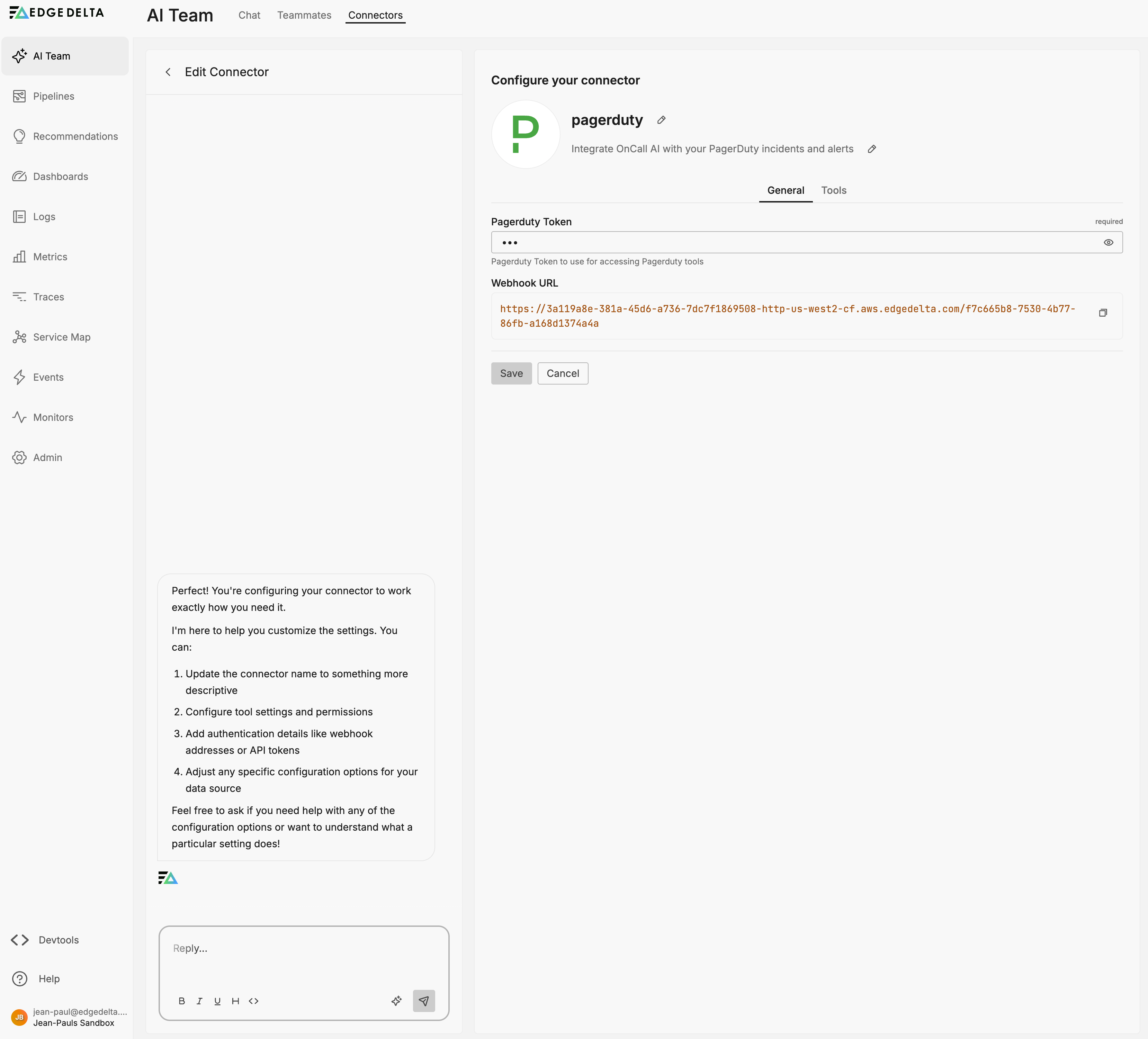Open Service Map from sidebar

(x=61, y=337)
